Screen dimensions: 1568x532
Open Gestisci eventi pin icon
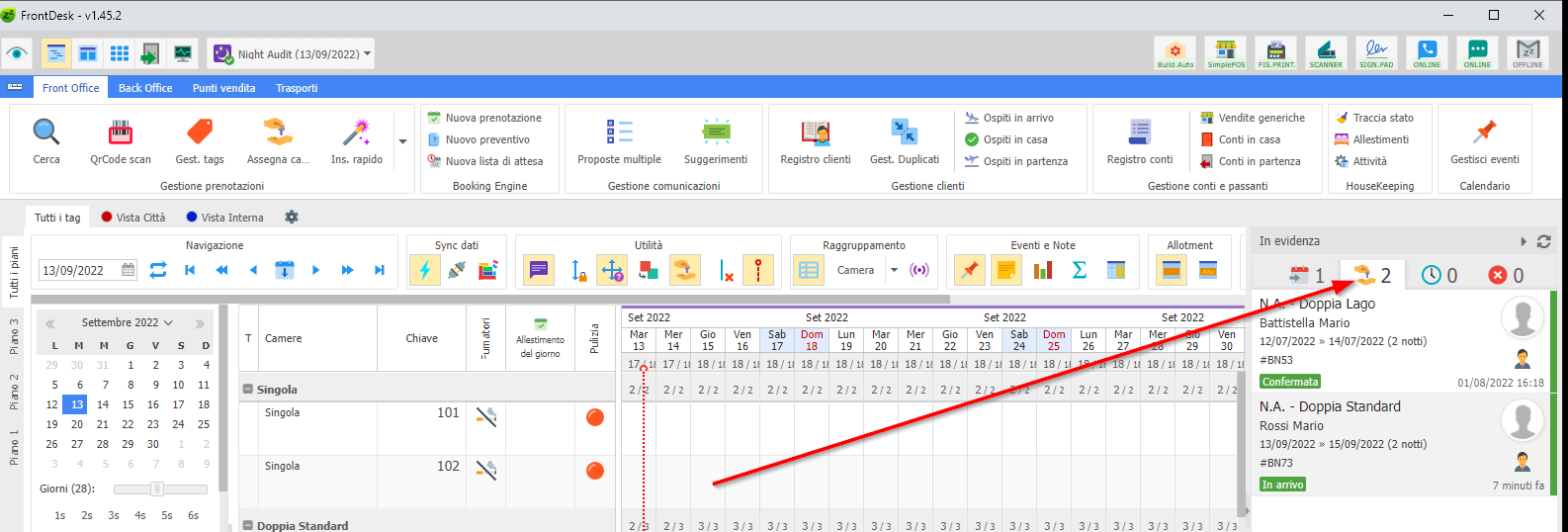pos(1485,141)
